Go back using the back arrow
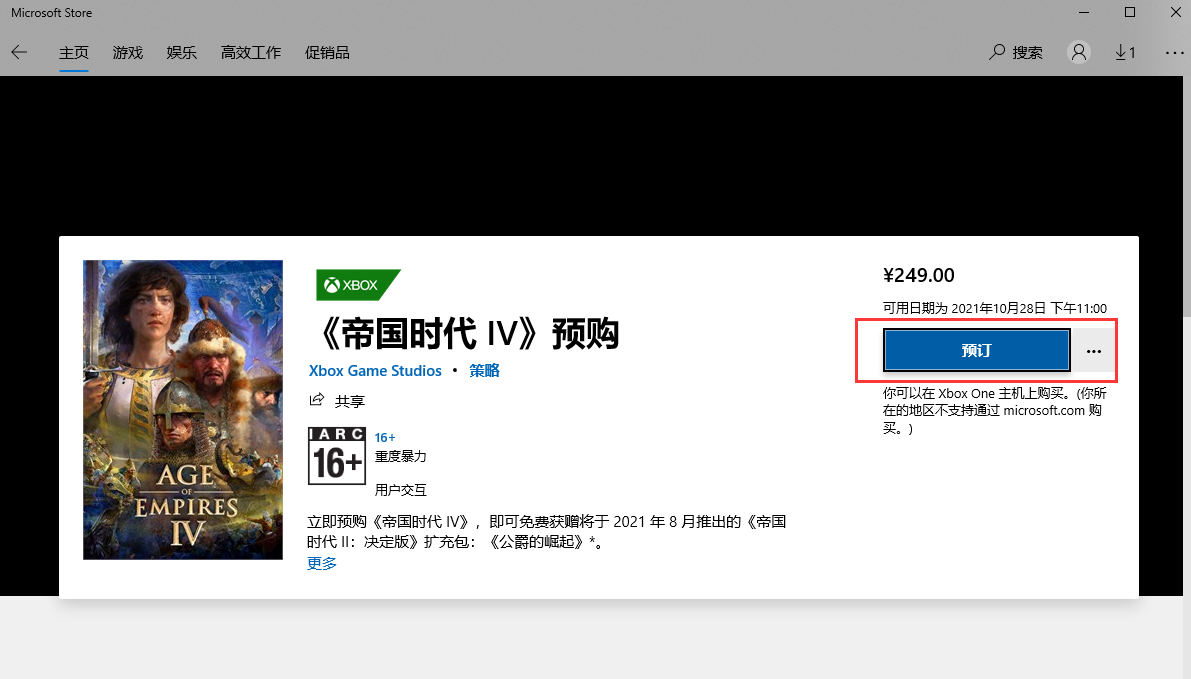This screenshot has height=679, width=1191. click(x=19, y=52)
